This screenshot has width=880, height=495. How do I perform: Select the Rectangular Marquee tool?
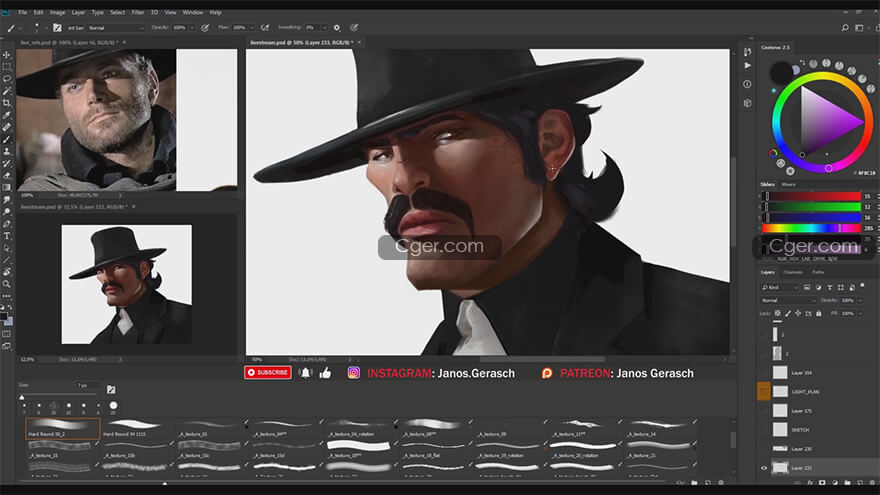click(7, 67)
